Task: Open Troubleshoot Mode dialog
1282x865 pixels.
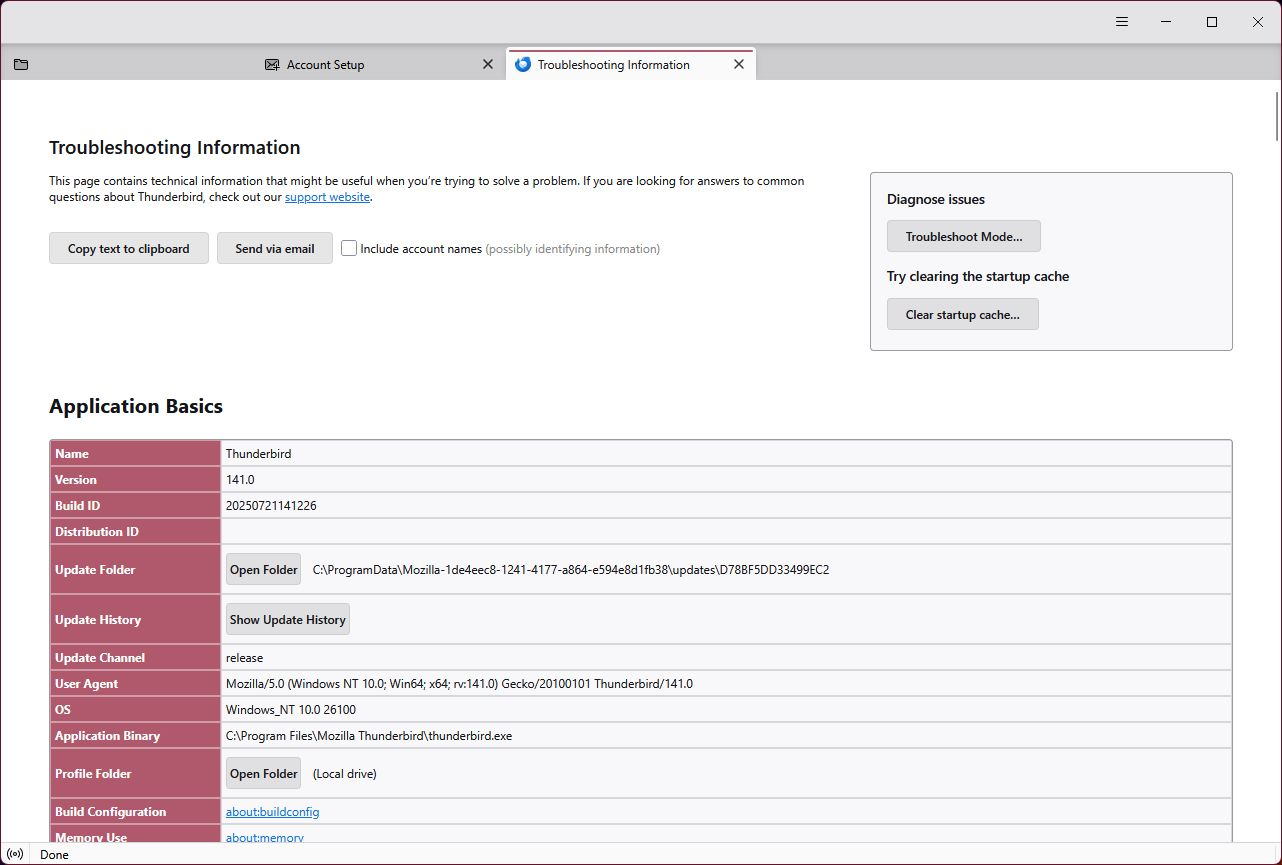Action: (964, 237)
